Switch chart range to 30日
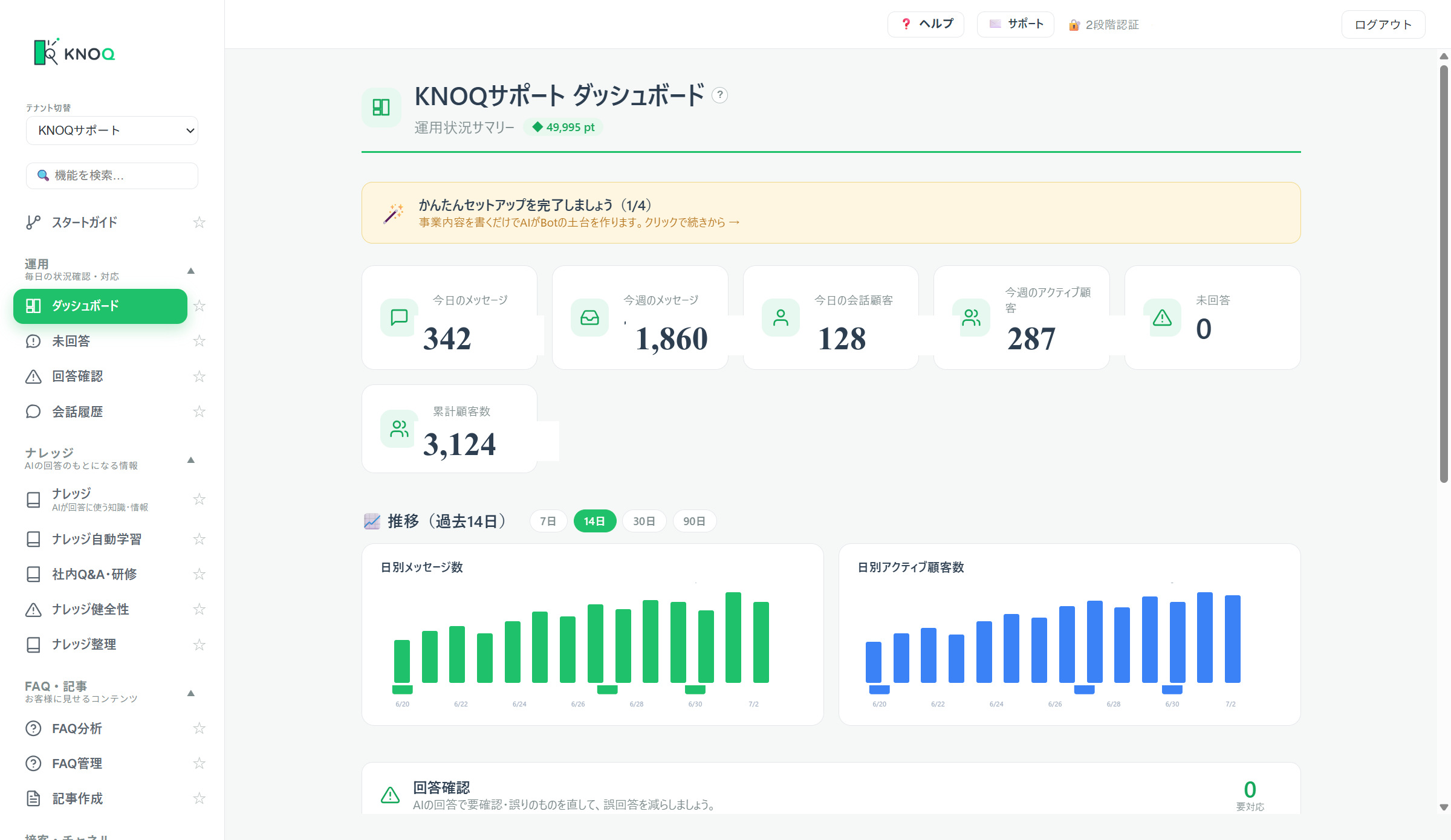The image size is (1451, 840). pyautogui.click(x=644, y=521)
